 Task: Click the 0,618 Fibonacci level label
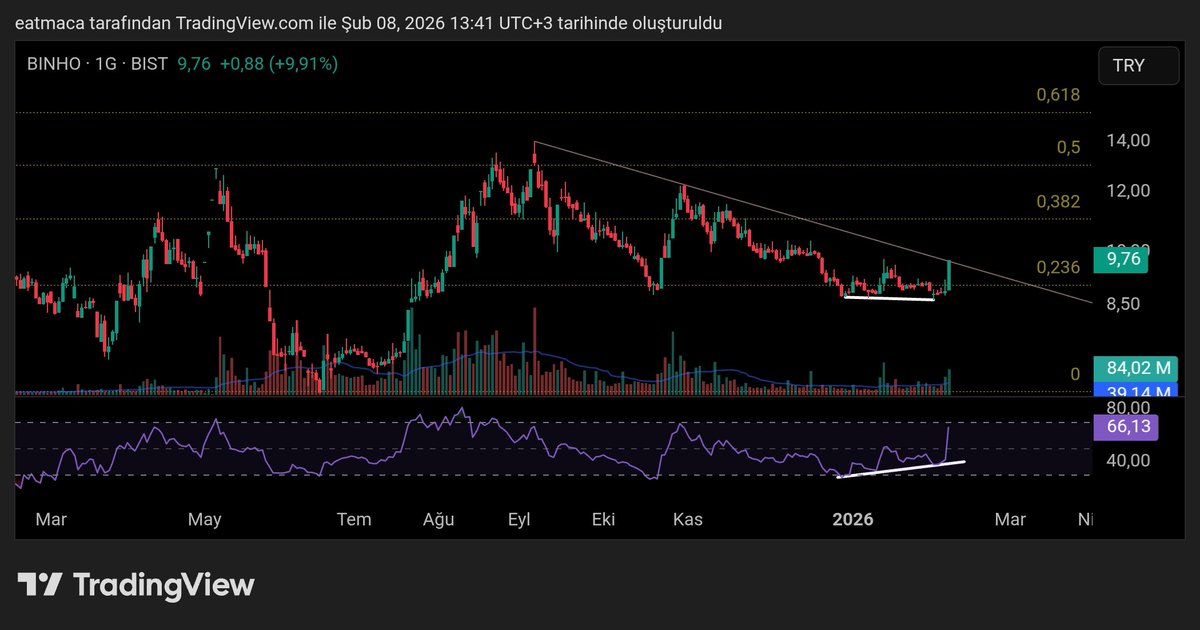1058,95
